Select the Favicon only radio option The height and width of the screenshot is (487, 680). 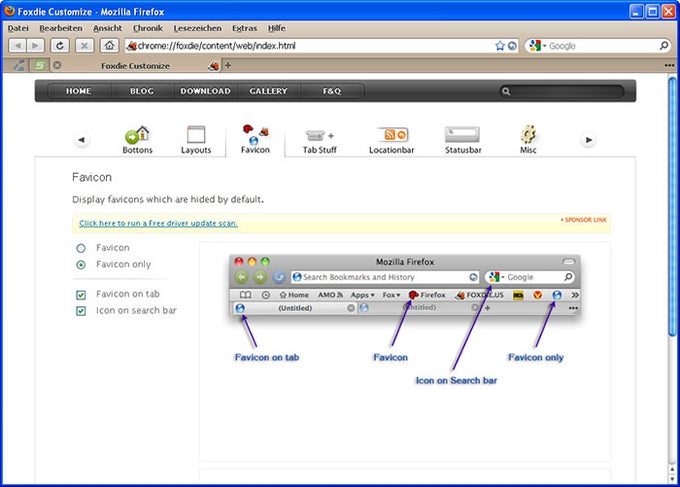point(81,265)
